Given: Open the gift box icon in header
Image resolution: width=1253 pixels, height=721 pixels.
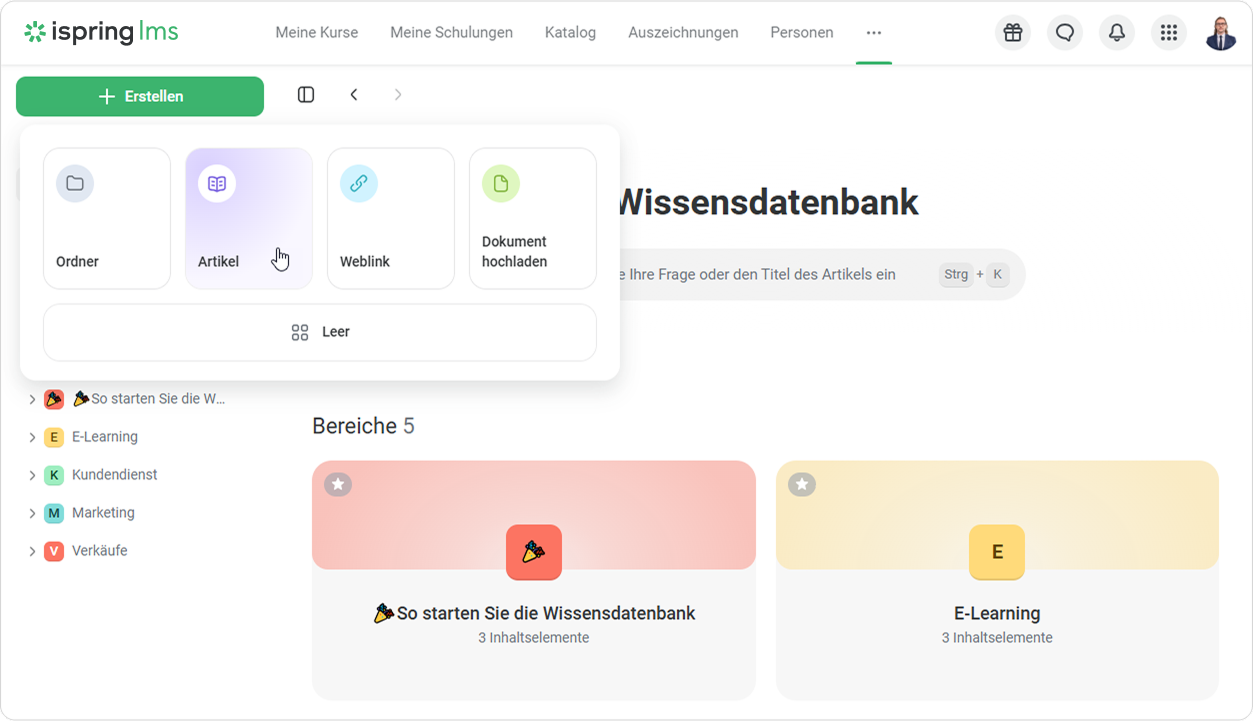Looking at the screenshot, I should 1013,33.
